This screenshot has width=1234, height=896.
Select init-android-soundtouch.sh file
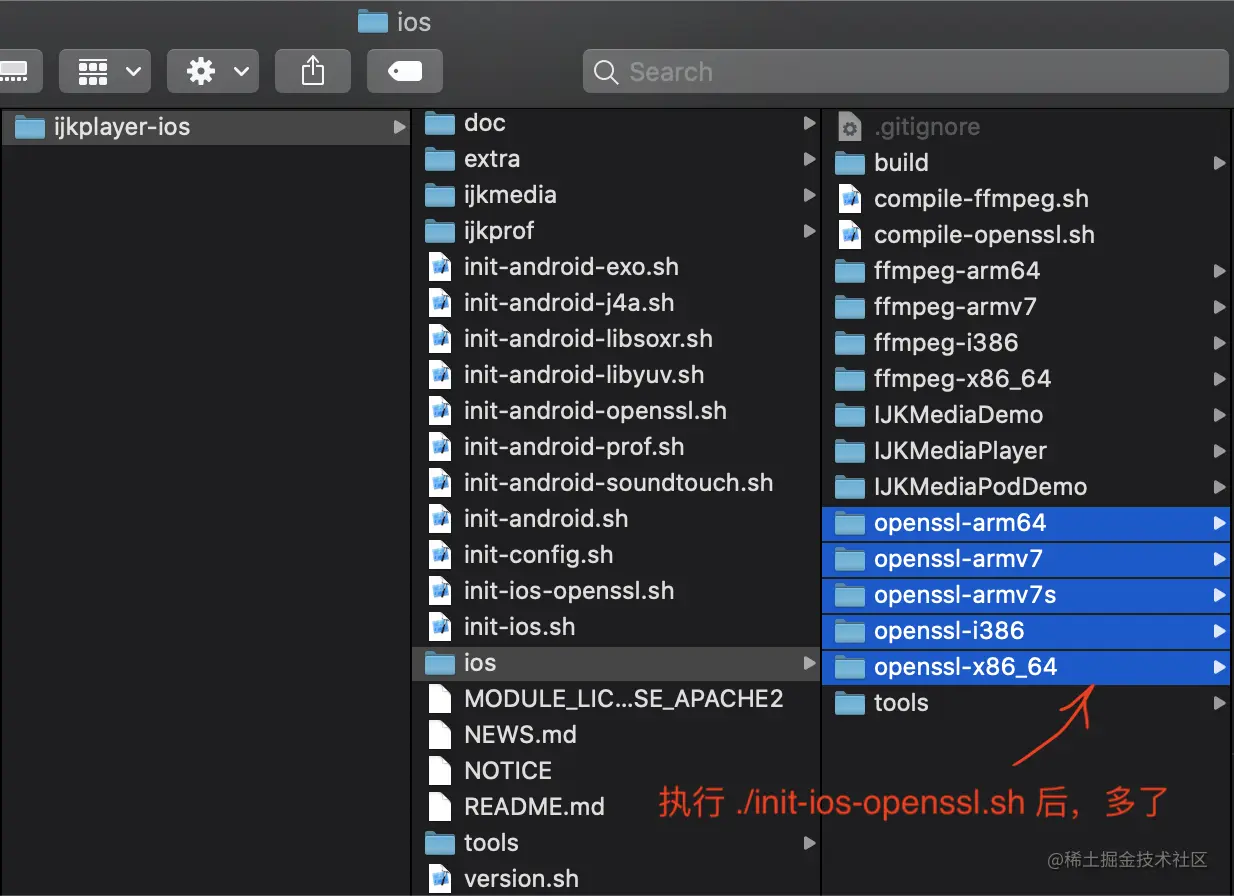tap(616, 483)
